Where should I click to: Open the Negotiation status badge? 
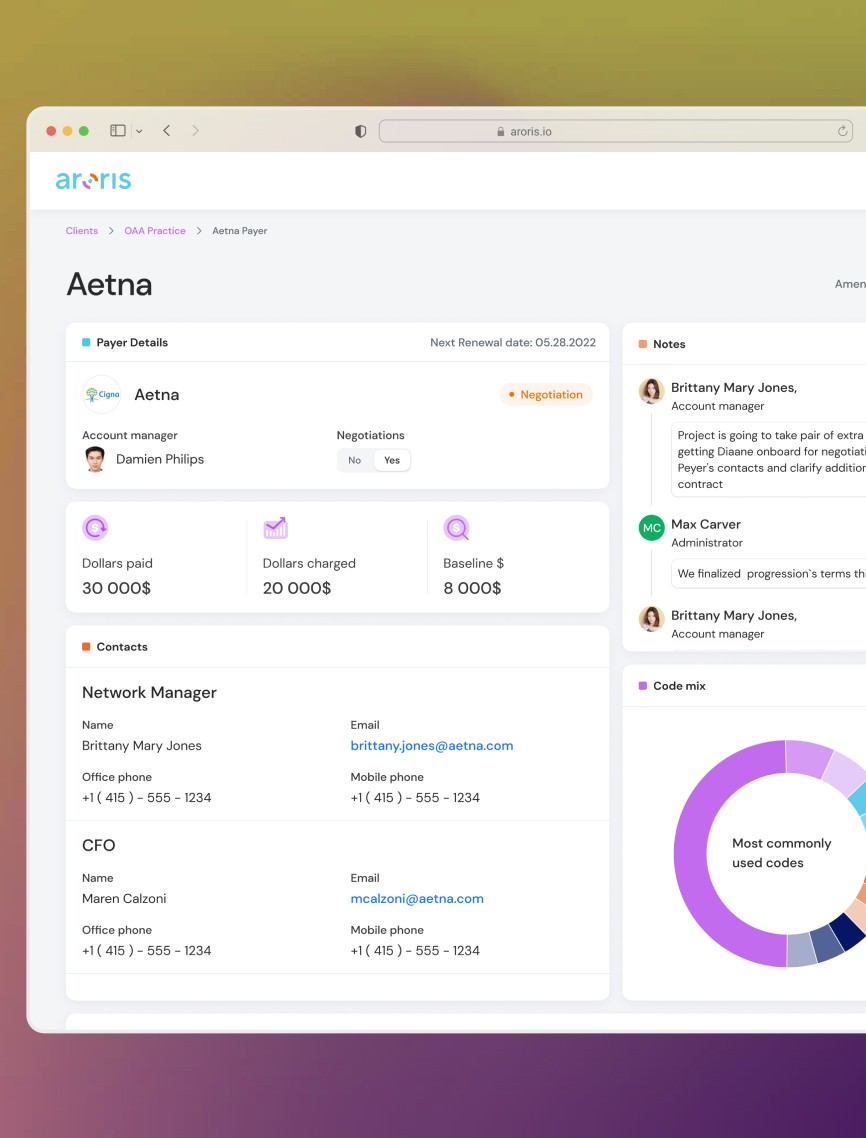pos(546,394)
